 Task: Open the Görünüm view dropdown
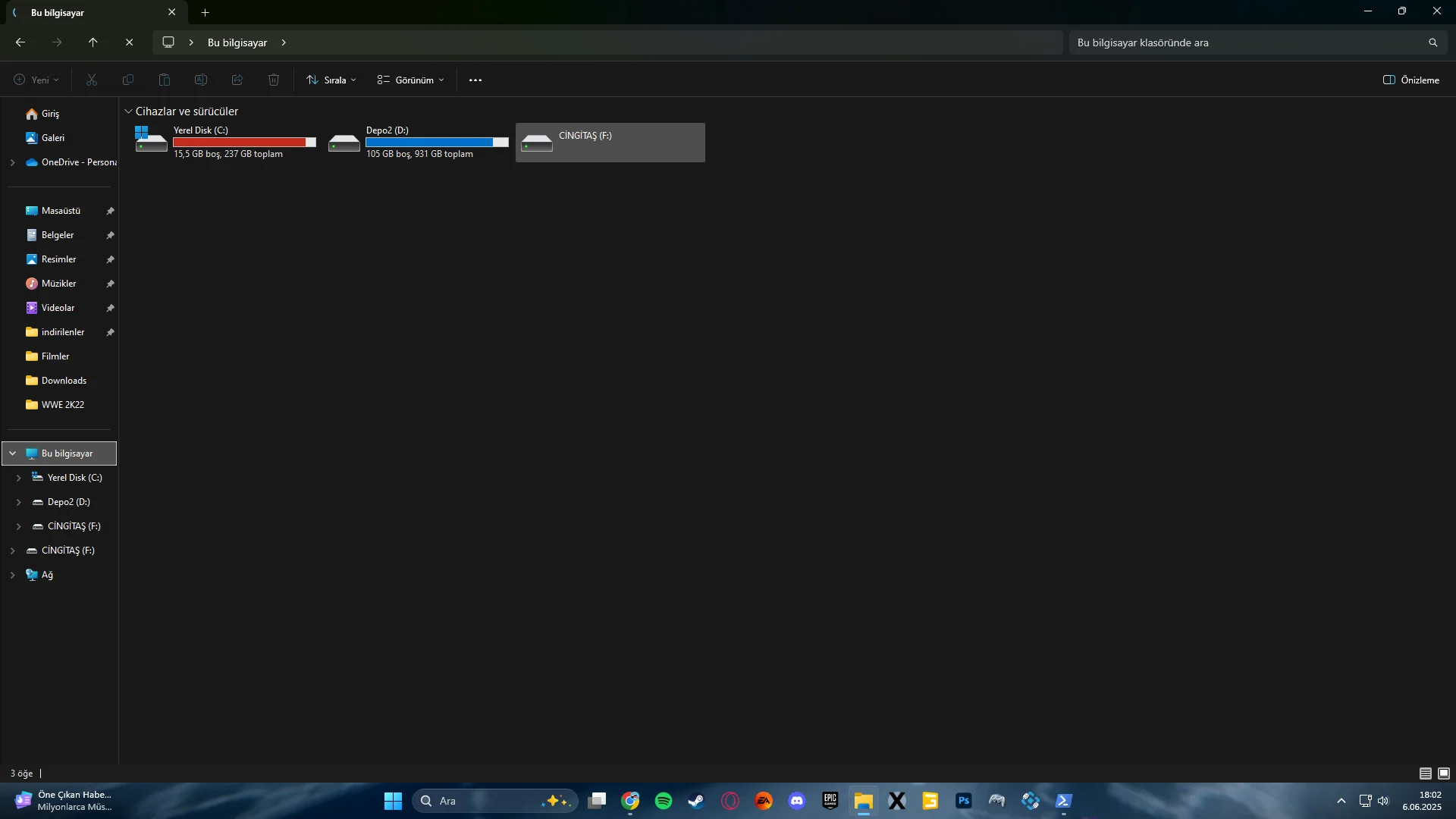[411, 80]
